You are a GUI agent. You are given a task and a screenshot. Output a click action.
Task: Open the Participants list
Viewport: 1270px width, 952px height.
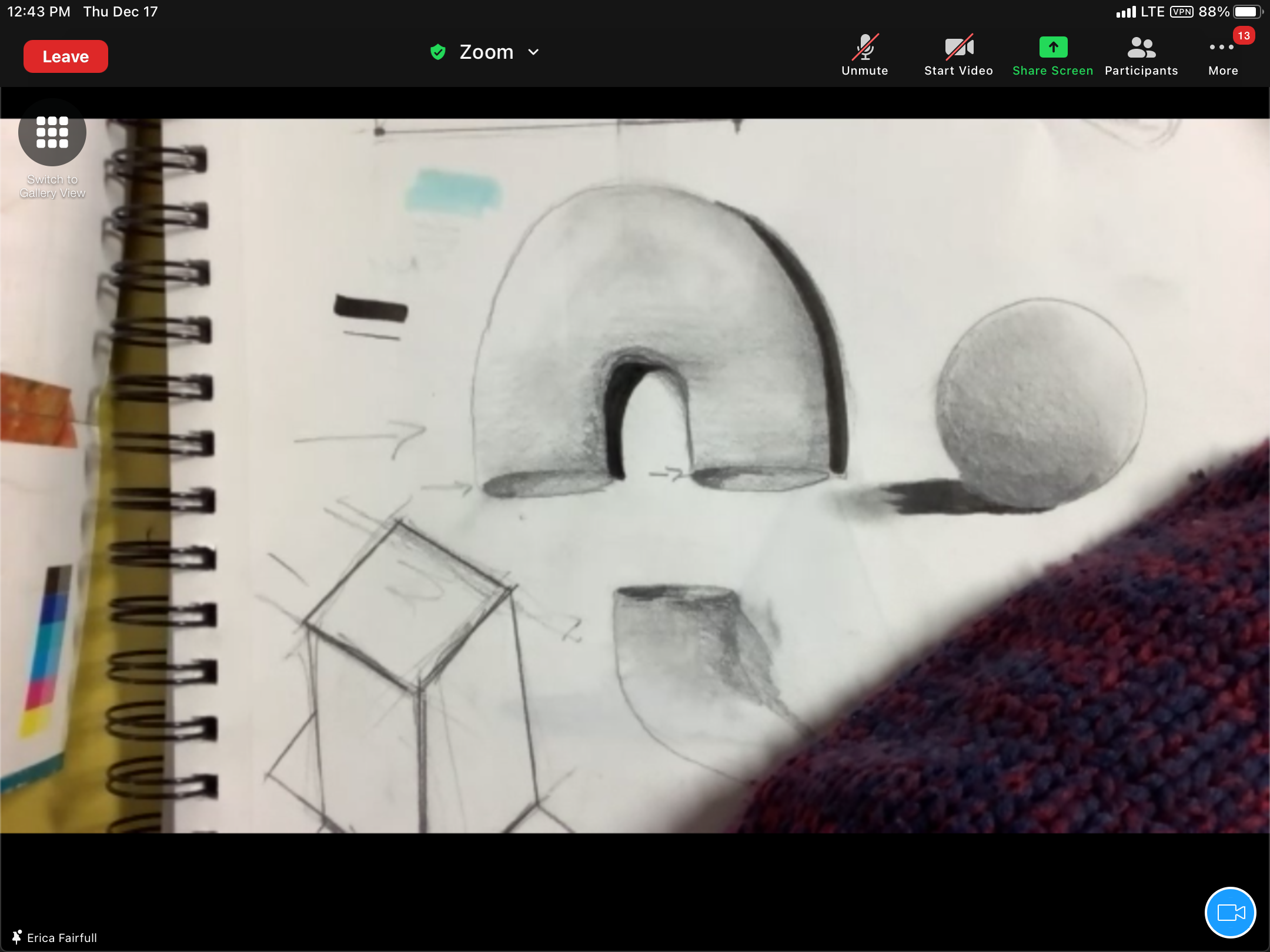click(1141, 55)
